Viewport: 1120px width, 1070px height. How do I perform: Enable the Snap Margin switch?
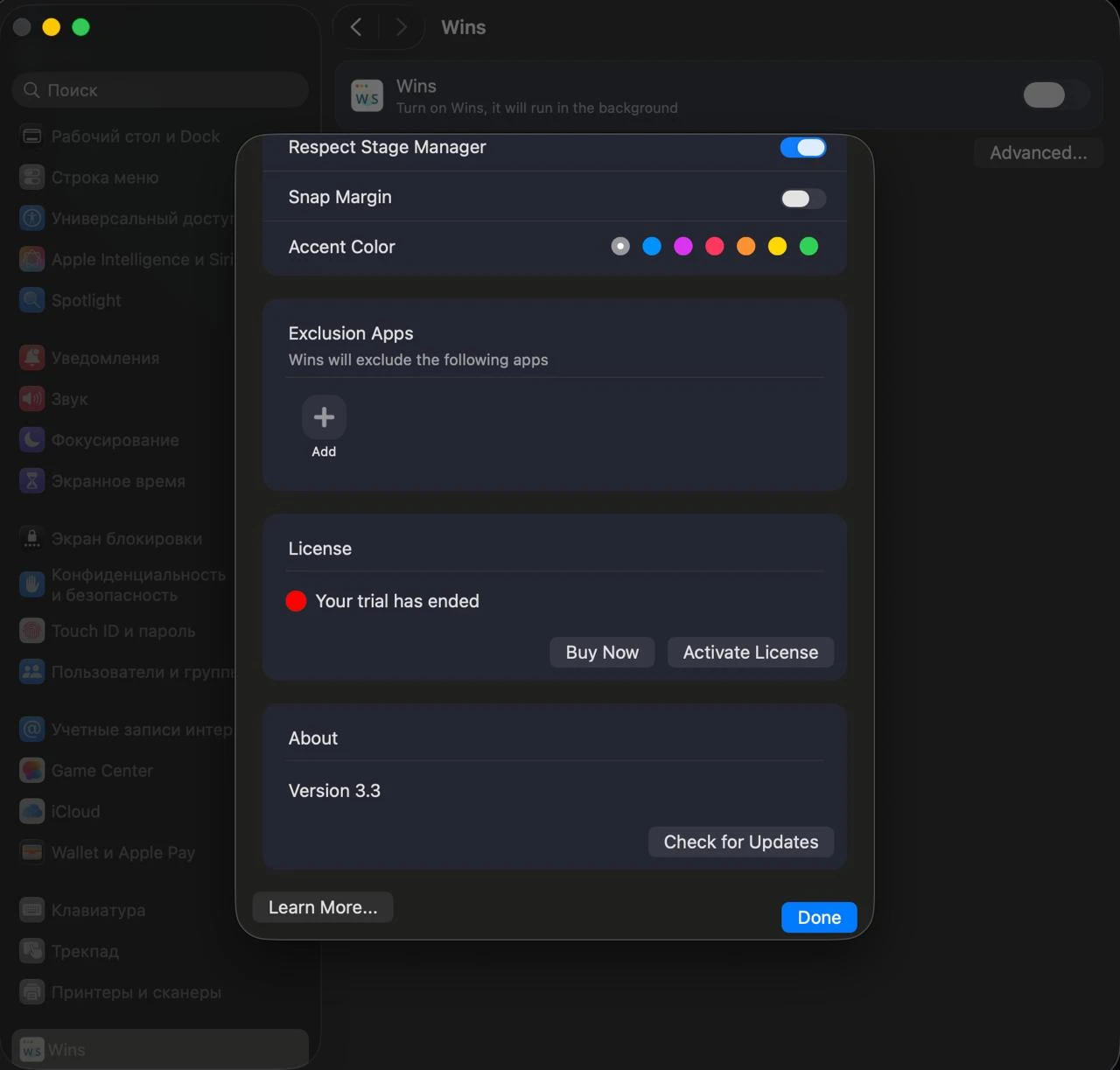point(803,199)
